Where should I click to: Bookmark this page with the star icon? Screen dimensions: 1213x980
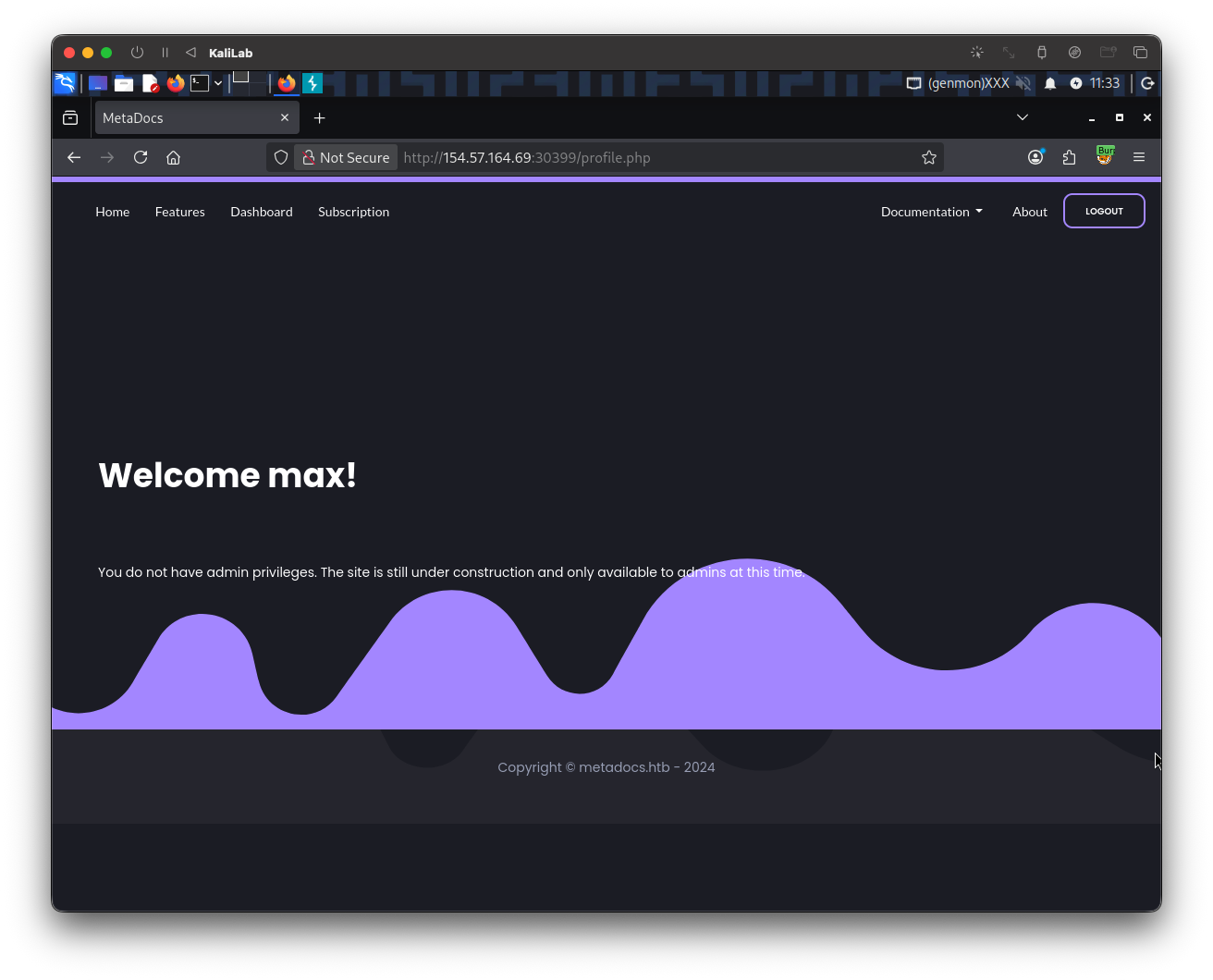click(929, 157)
